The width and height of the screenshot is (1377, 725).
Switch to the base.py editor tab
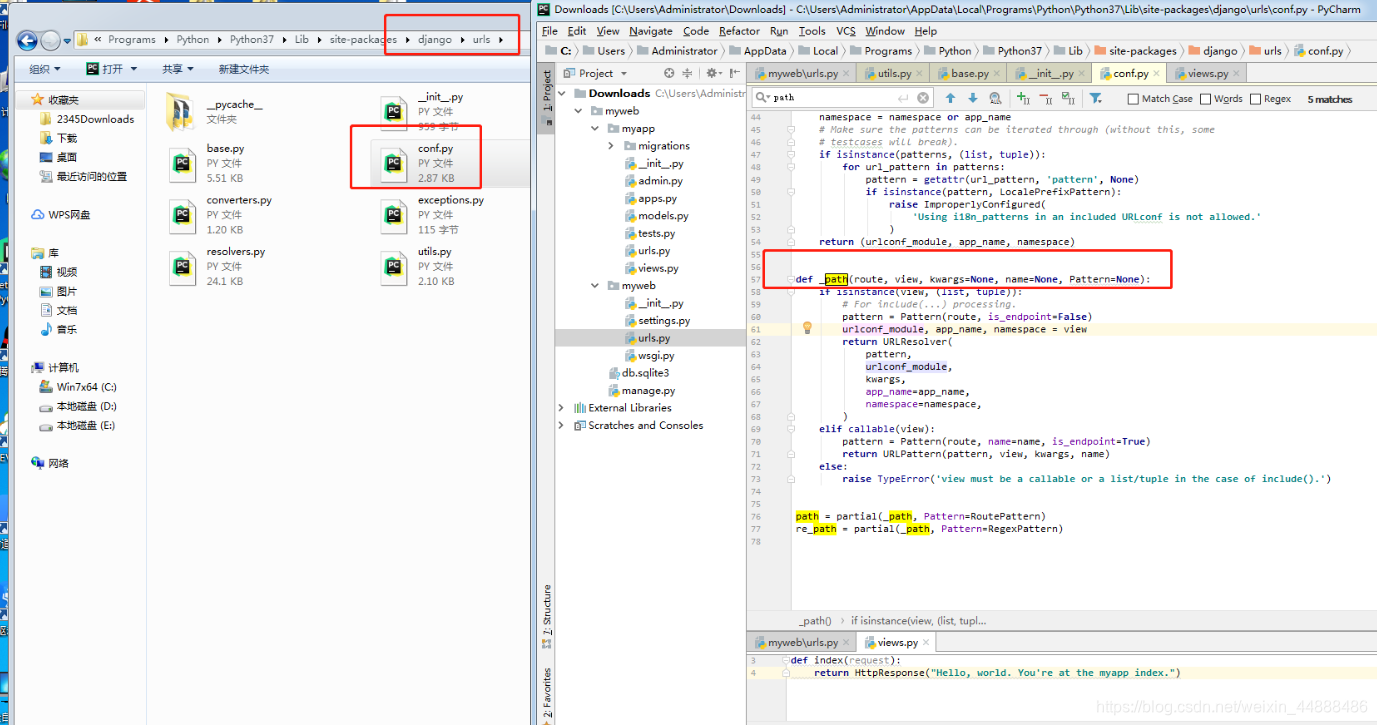(x=966, y=73)
